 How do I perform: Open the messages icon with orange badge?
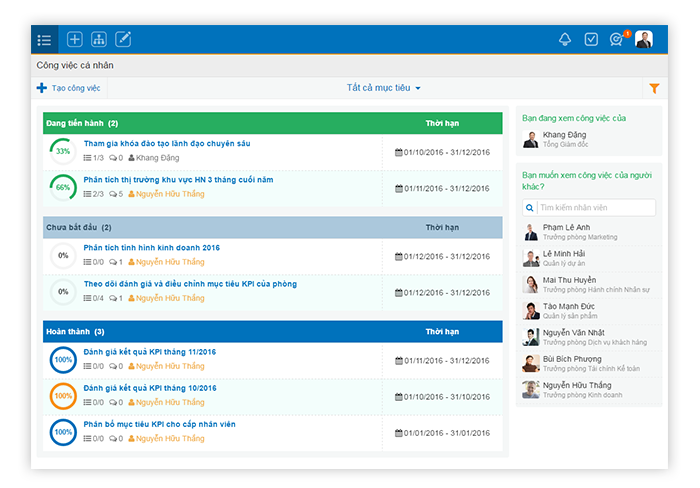pos(617,40)
